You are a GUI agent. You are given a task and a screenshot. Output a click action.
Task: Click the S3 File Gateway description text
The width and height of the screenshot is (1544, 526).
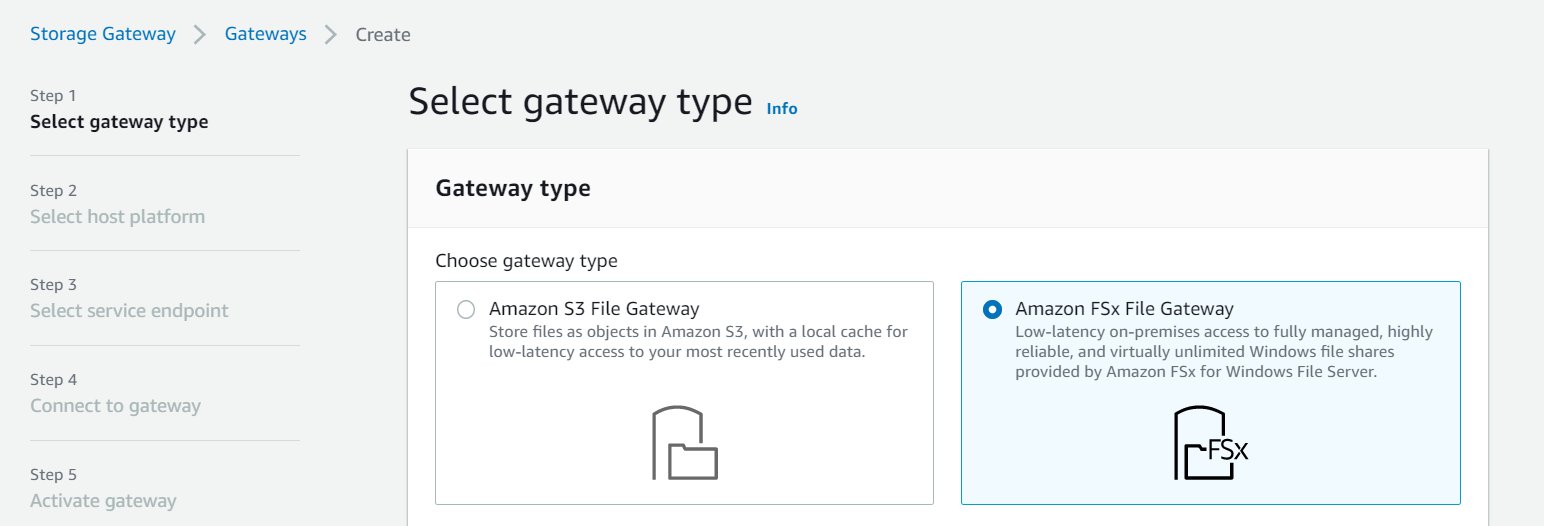pyautogui.click(x=698, y=342)
